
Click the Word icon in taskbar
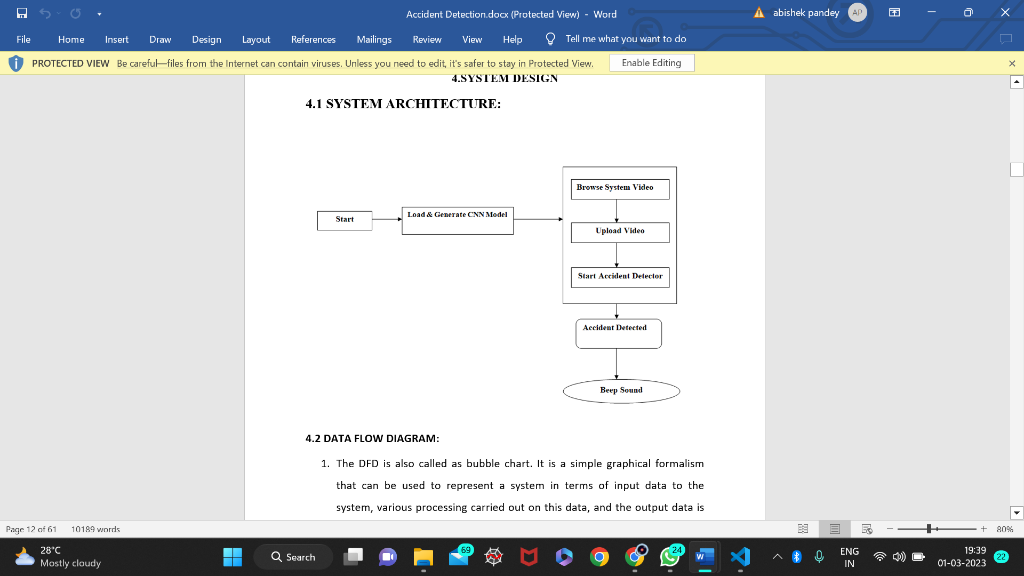pos(705,557)
